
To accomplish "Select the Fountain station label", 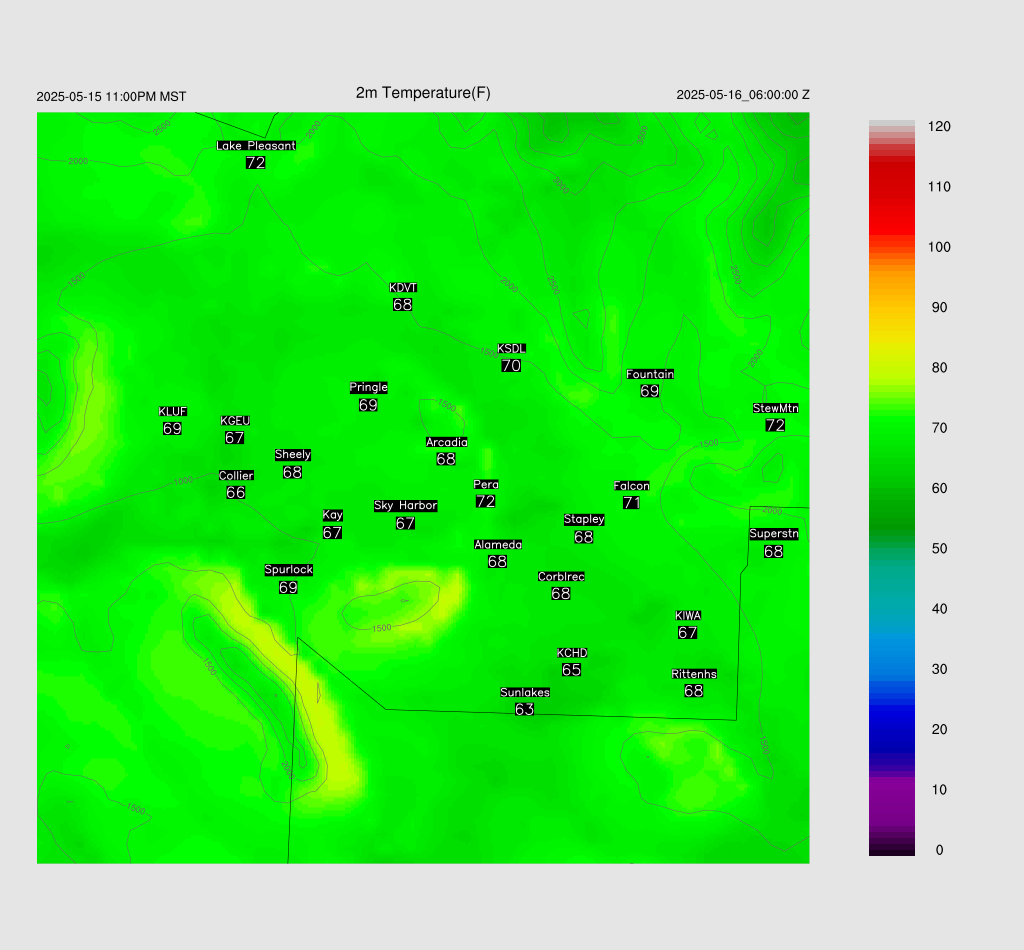I will pos(650,374).
